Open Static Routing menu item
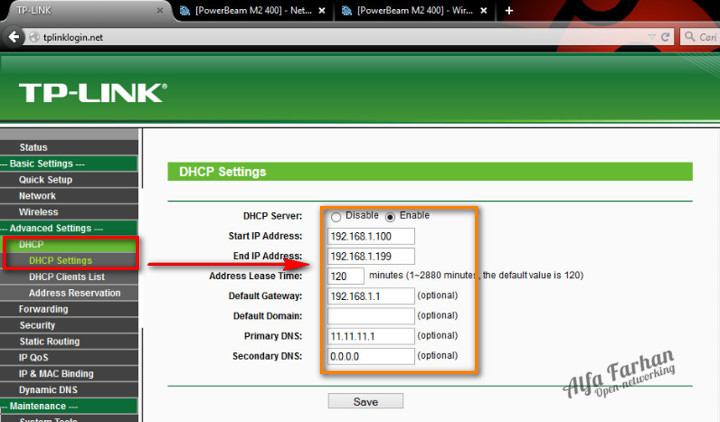Viewport: 720px width, 422px height. [69, 341]
